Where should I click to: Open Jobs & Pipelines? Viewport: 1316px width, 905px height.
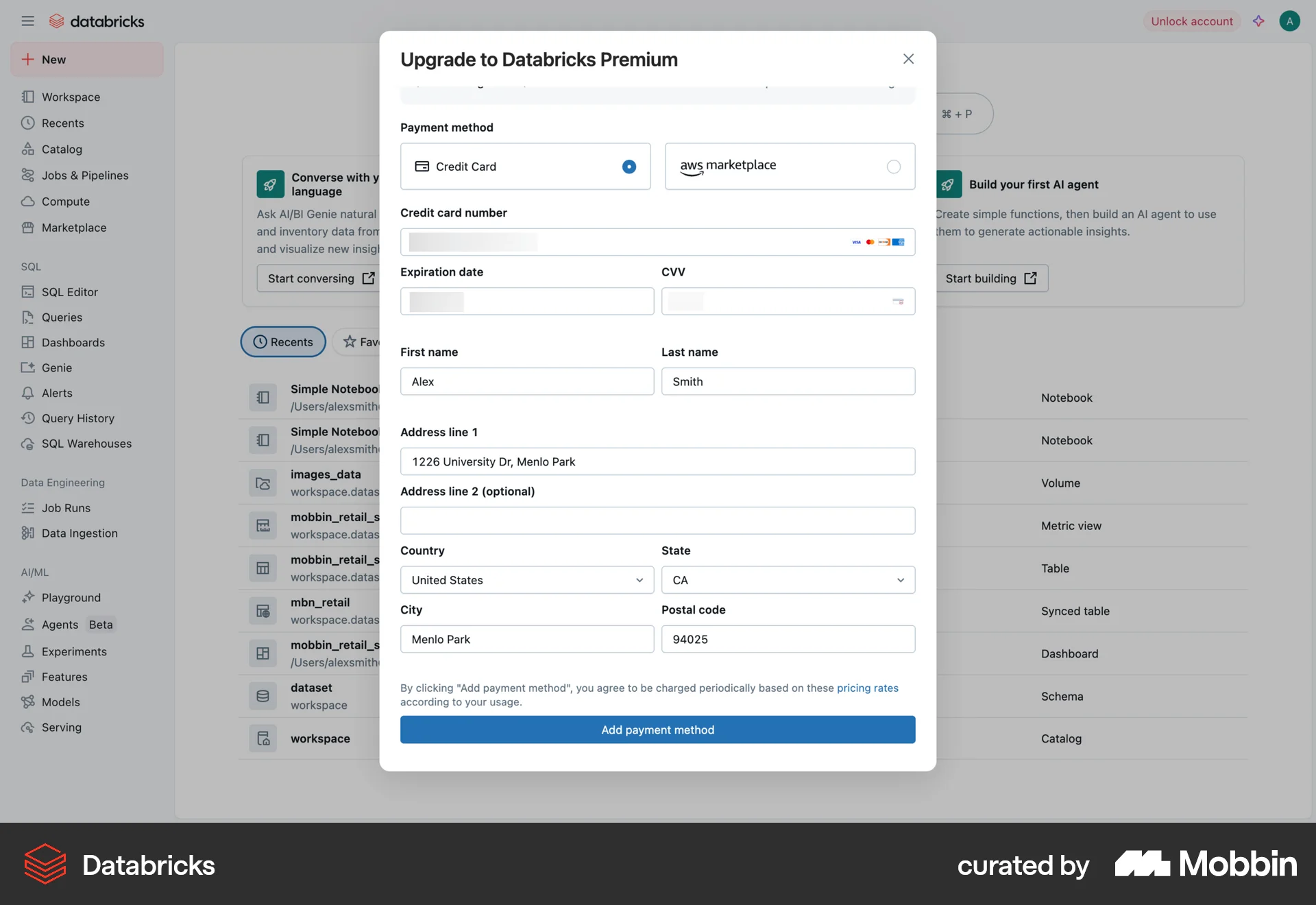click(x=85, y=175)
